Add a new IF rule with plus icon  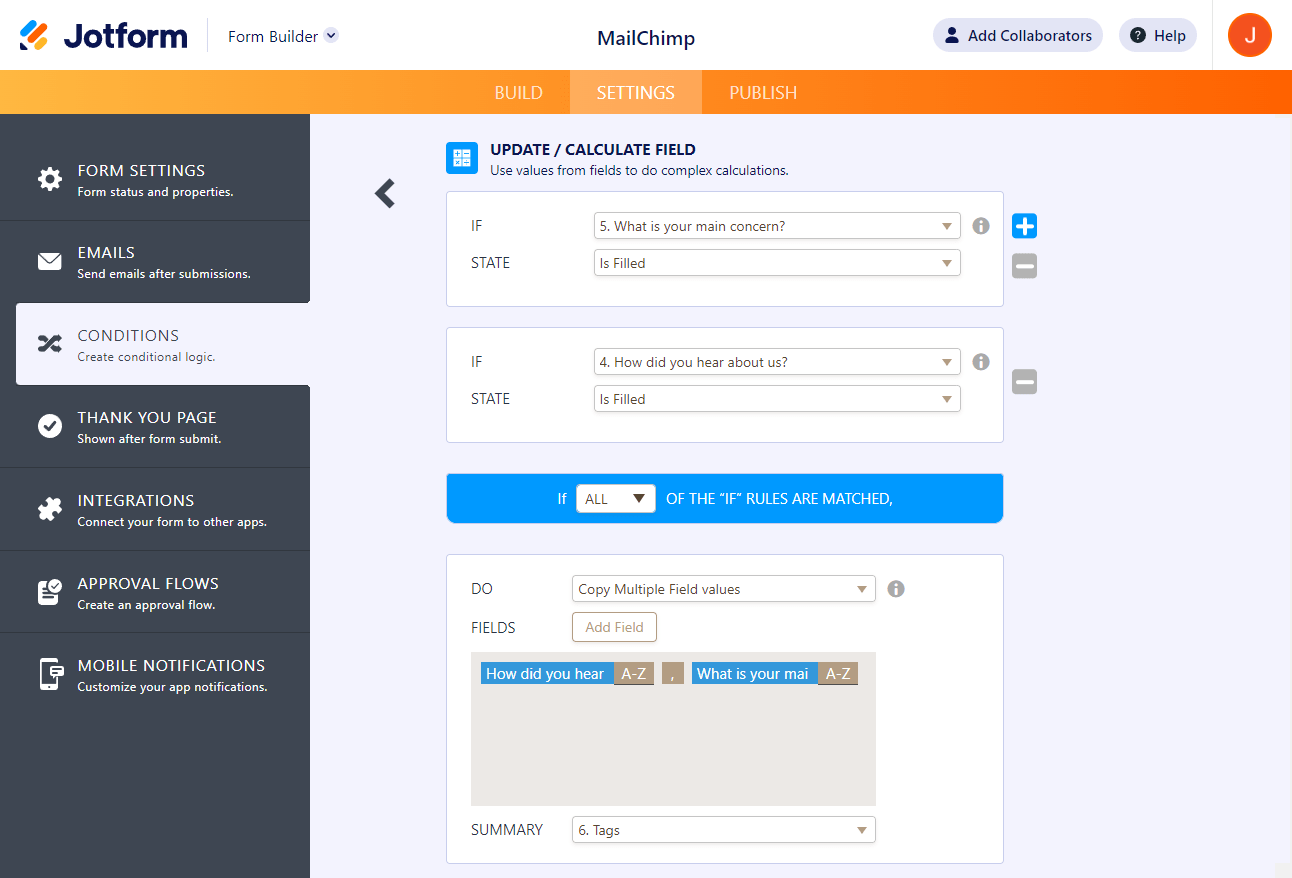pyautogui.click(x=1024, y=226)
